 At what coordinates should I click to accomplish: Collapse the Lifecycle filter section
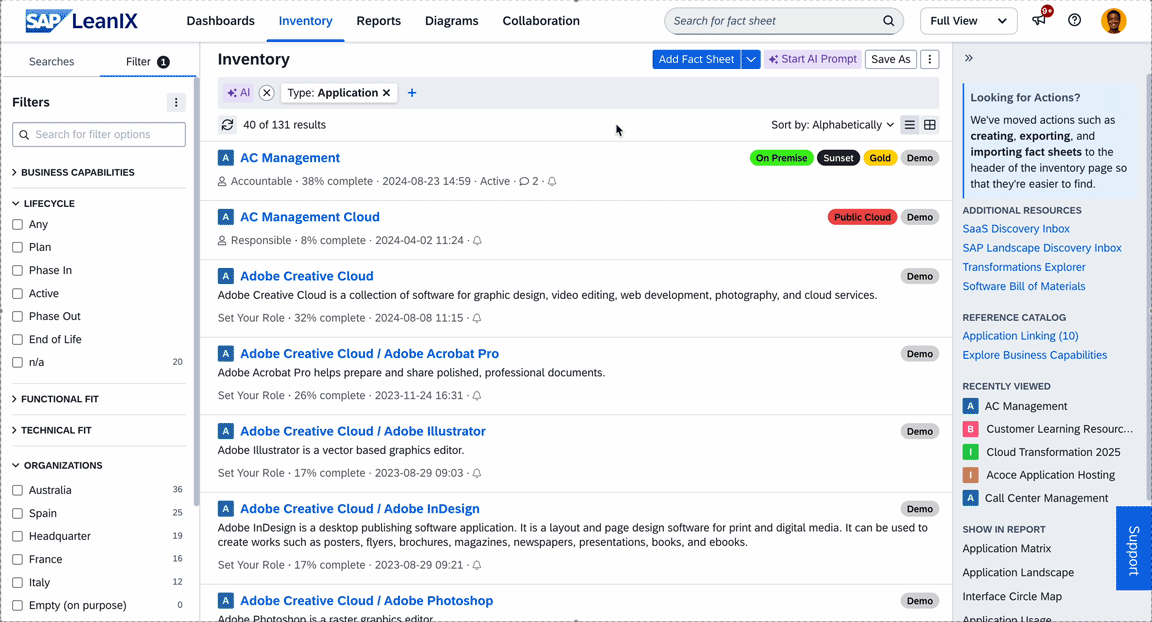[x=44, y=203]
